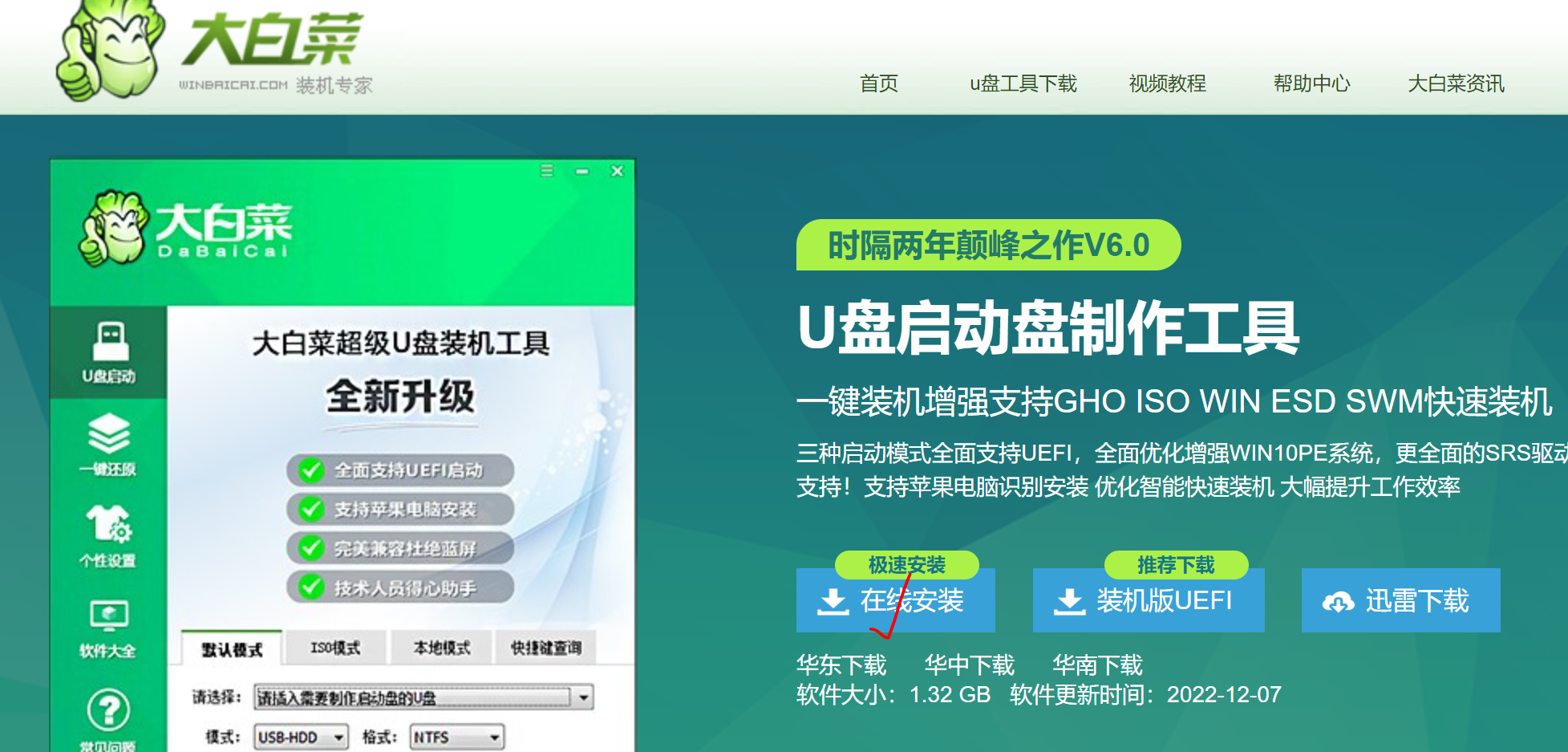Click the 支持苹果电脑安装 feature item
The height and width of the screenshot is (752, 1568).
pyautogui.click(x=400, y=509)
